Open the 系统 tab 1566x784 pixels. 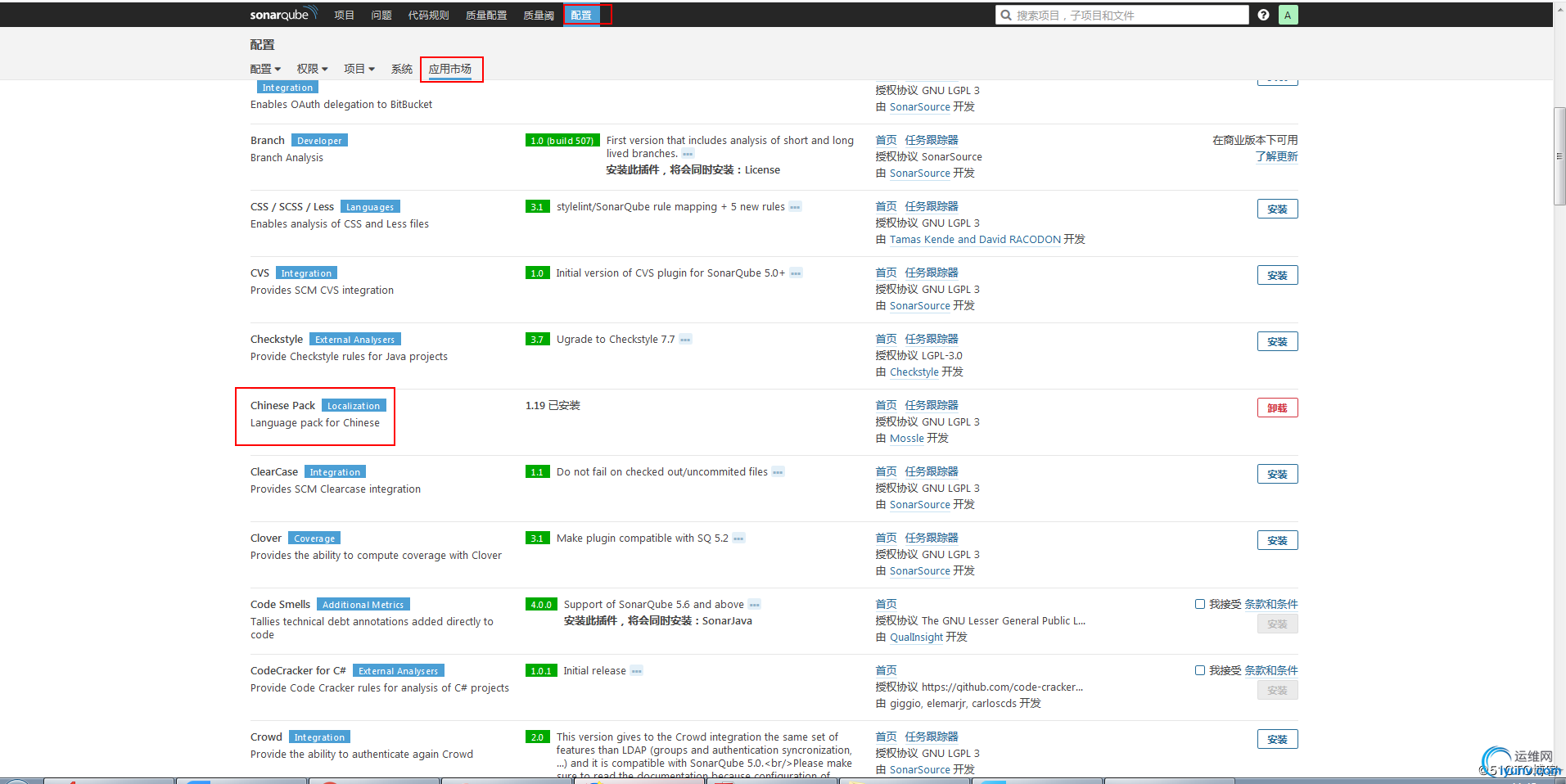pos(401,69)
